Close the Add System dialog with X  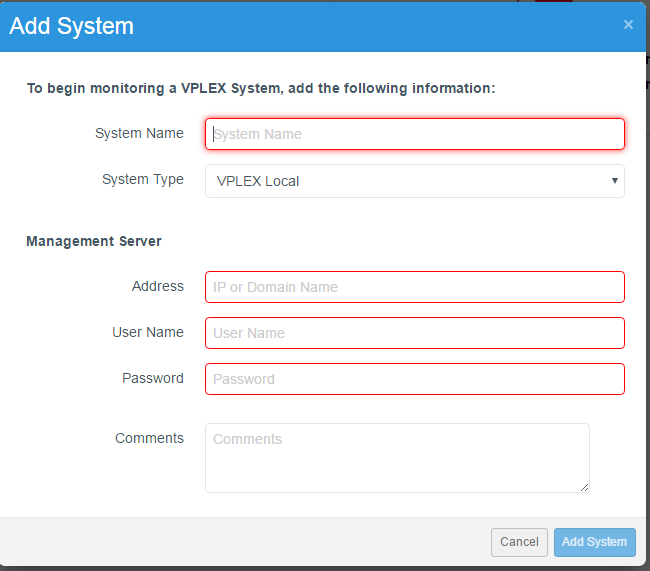[x=628, y=25]
